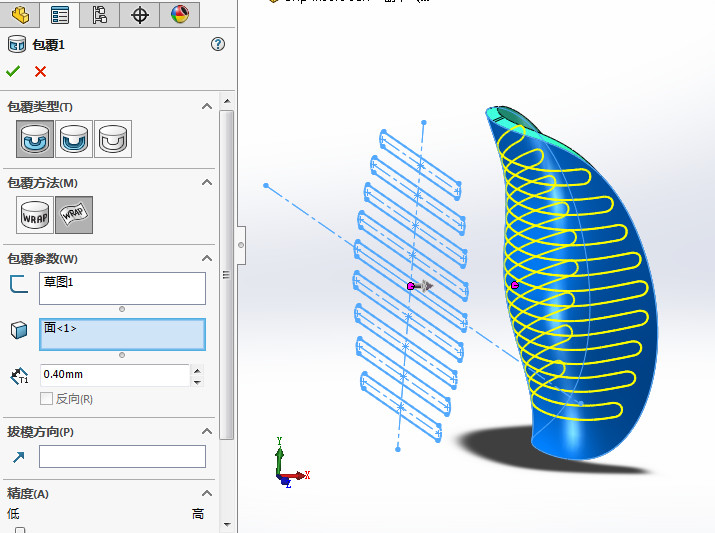Open the DisplayManager color ball tab
The width and height of the screenshot is (715, 533).
[180, 15]
